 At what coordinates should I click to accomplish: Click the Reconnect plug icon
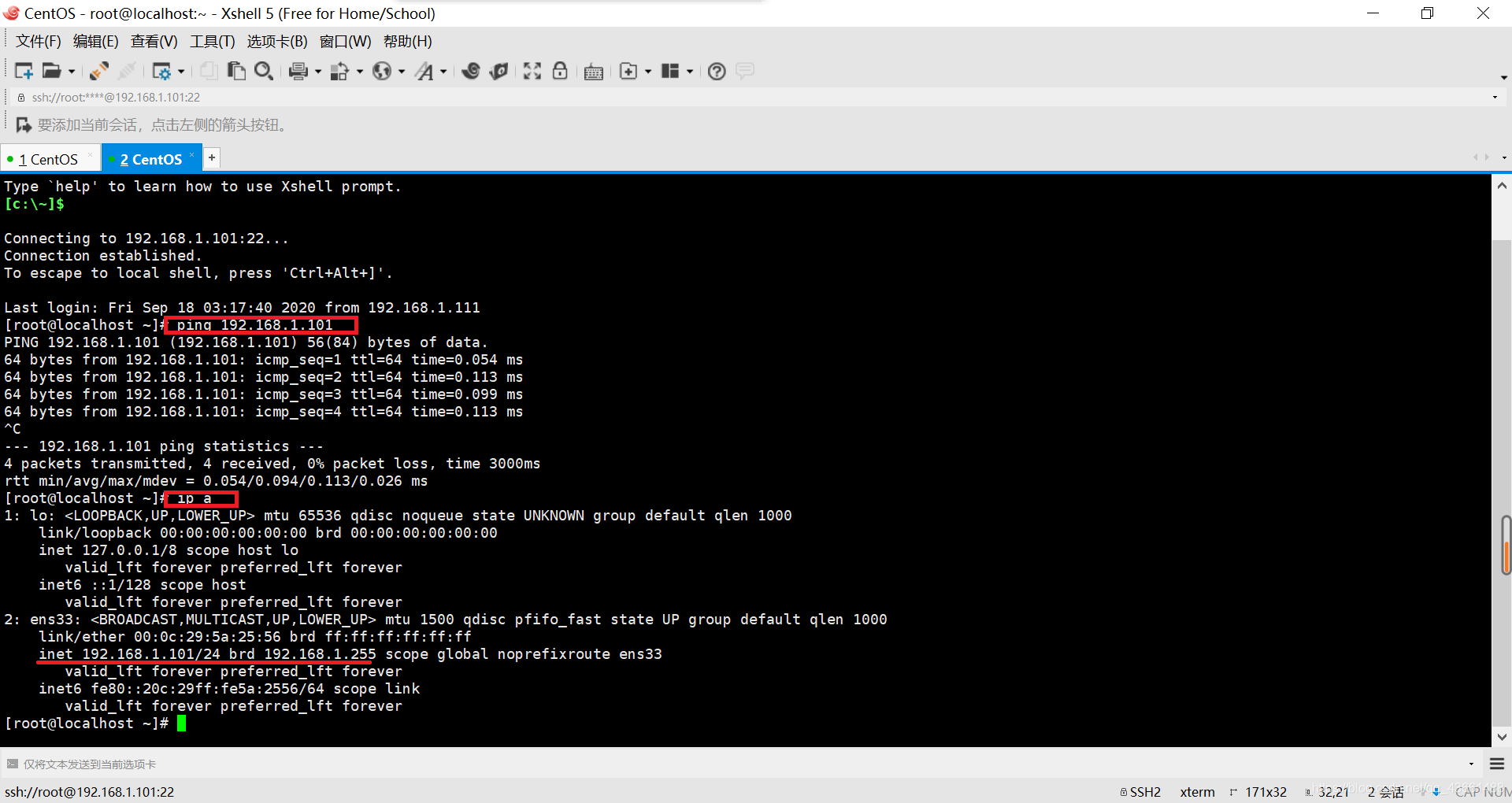(x=99, y=71)
